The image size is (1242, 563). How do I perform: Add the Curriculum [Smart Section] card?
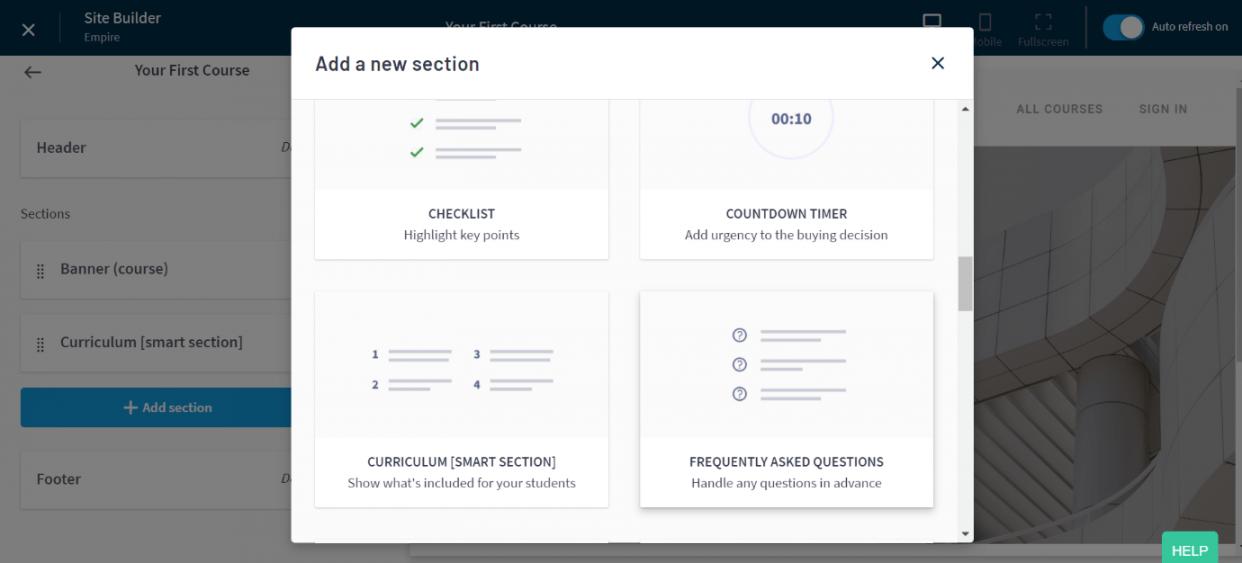461,398
